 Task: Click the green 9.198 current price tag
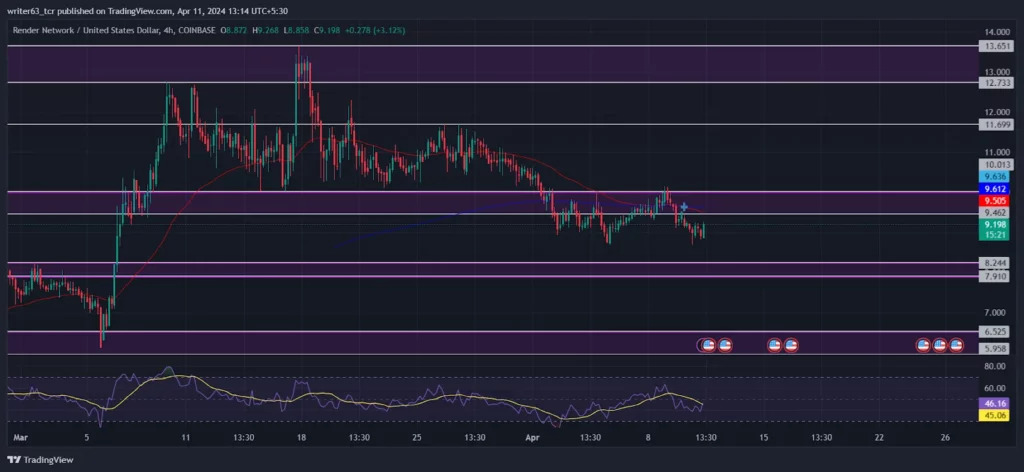(x=996, y=224)
